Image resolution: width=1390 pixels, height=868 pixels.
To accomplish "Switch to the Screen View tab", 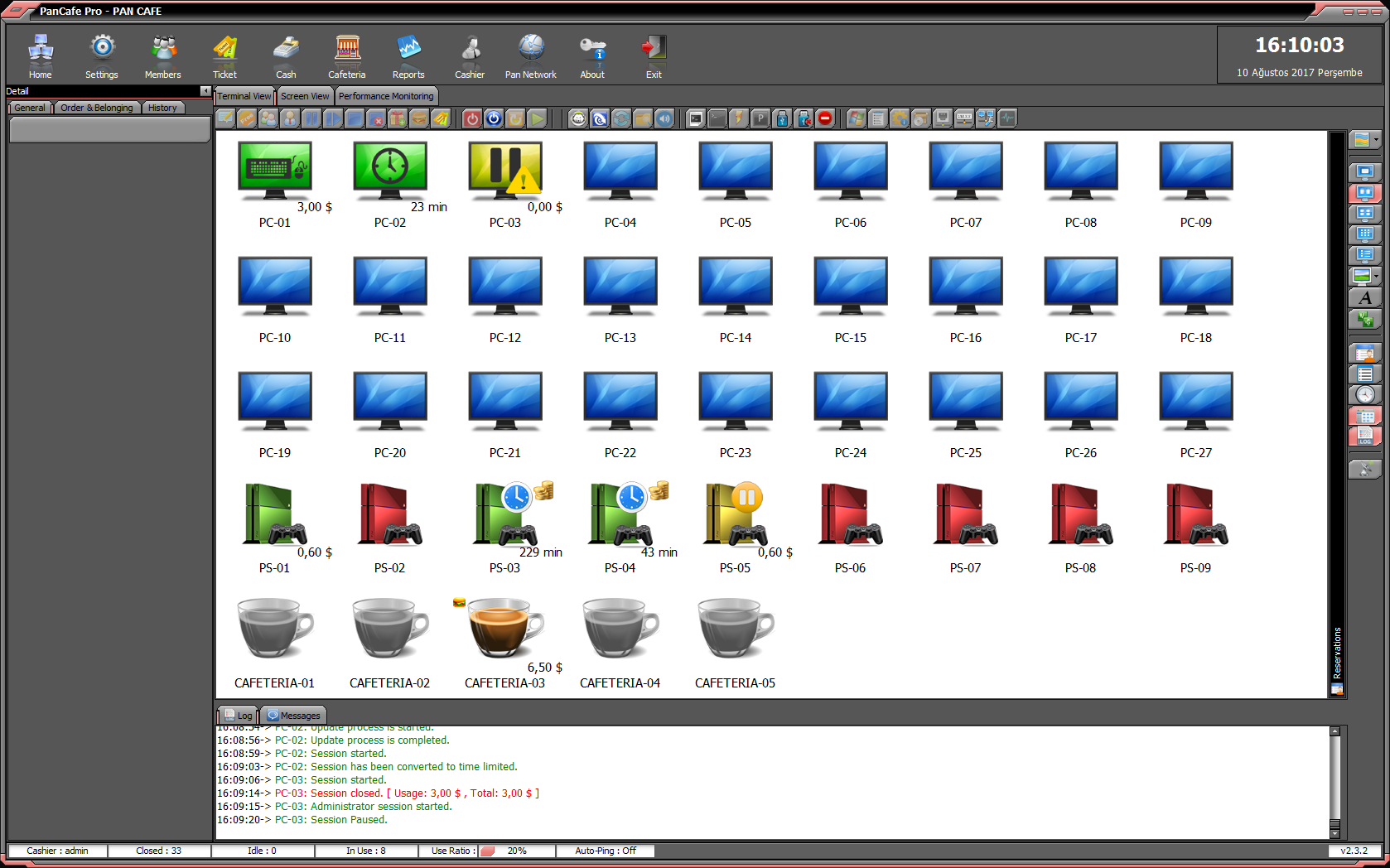I will tap(304, 95).
